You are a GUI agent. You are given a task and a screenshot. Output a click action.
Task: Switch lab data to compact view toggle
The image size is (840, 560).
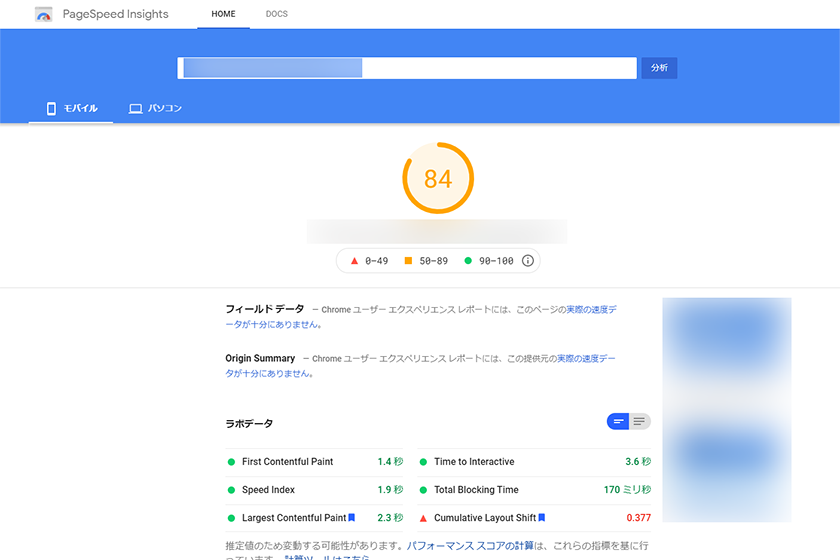(618, 422)
